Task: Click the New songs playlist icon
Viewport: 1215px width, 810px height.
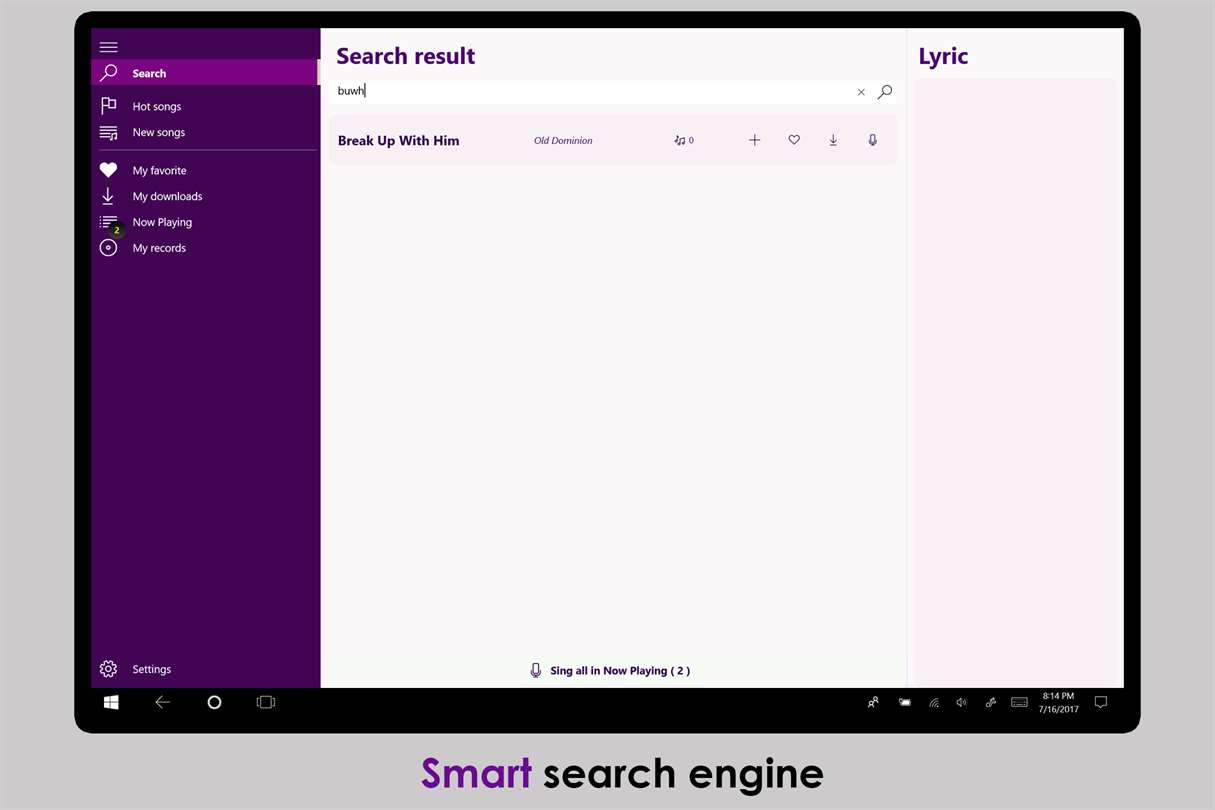Action: (x=108, y=132)
